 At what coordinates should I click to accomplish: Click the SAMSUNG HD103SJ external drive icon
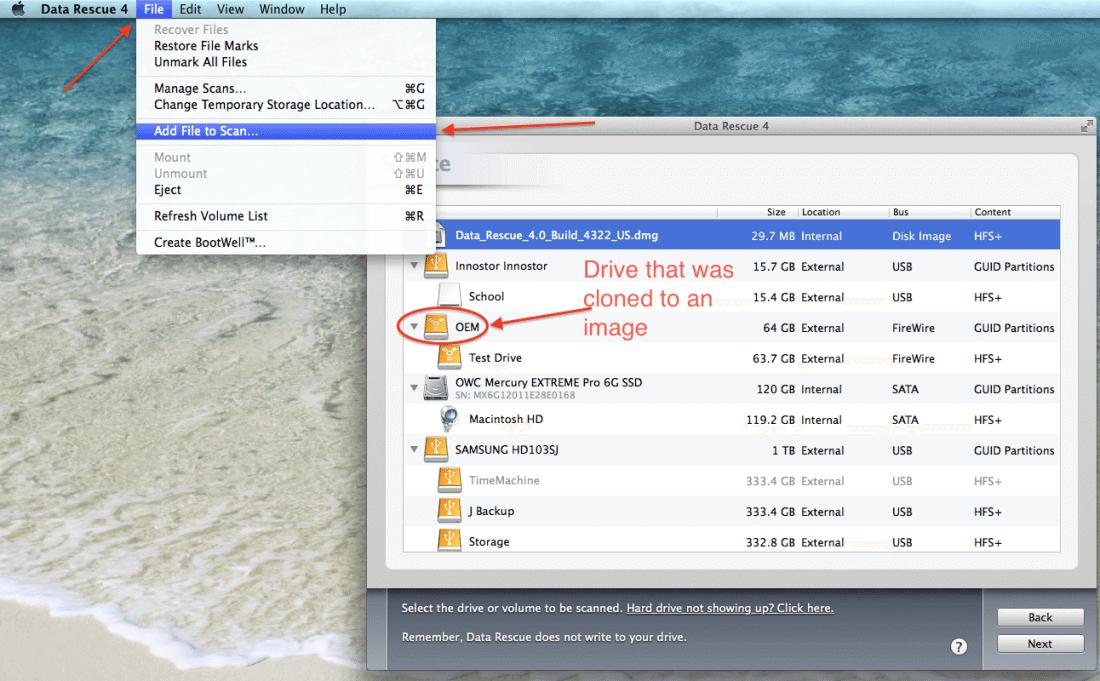pos(435,449)
